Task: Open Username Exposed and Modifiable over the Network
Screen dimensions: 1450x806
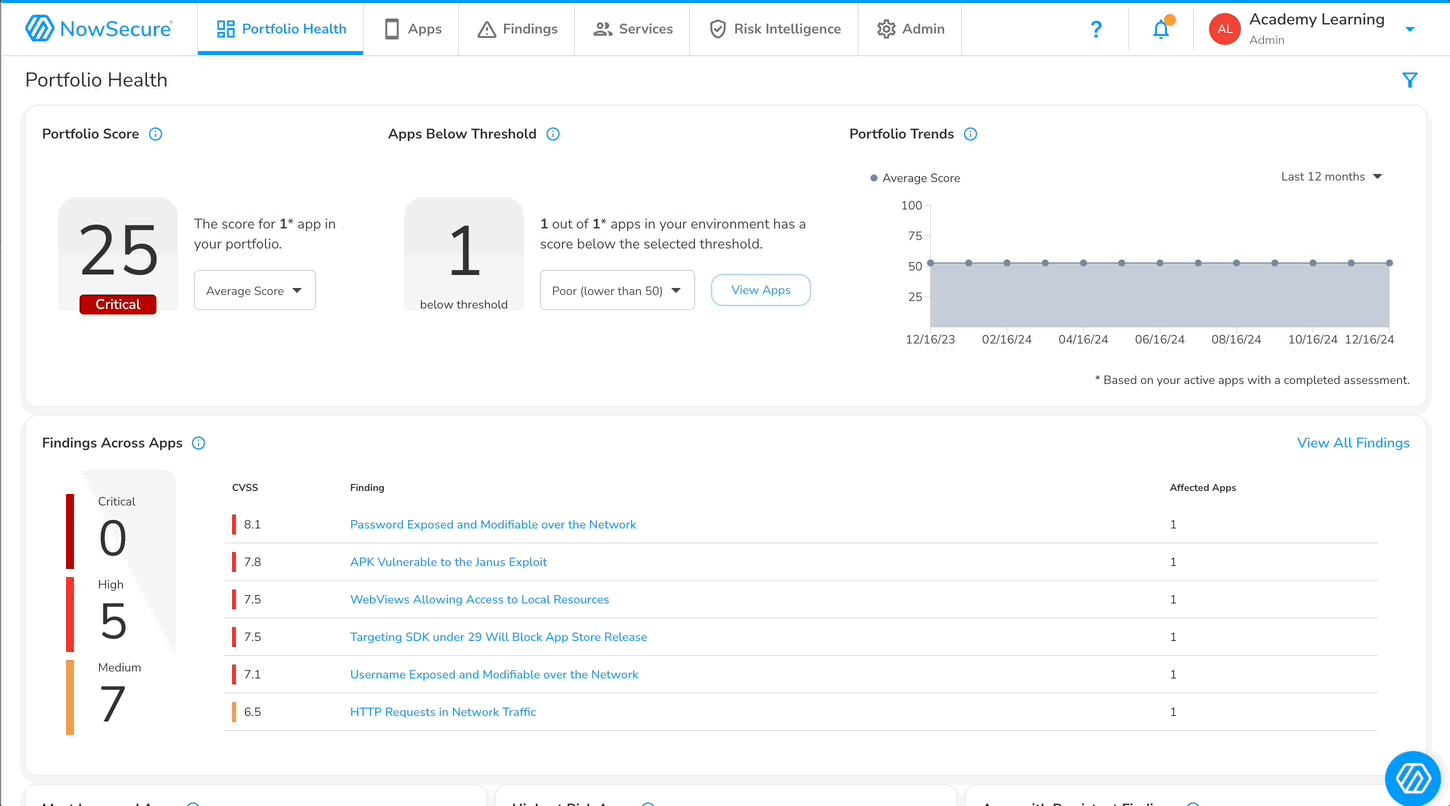Action: pyautogui.click(x=494, y=674)
